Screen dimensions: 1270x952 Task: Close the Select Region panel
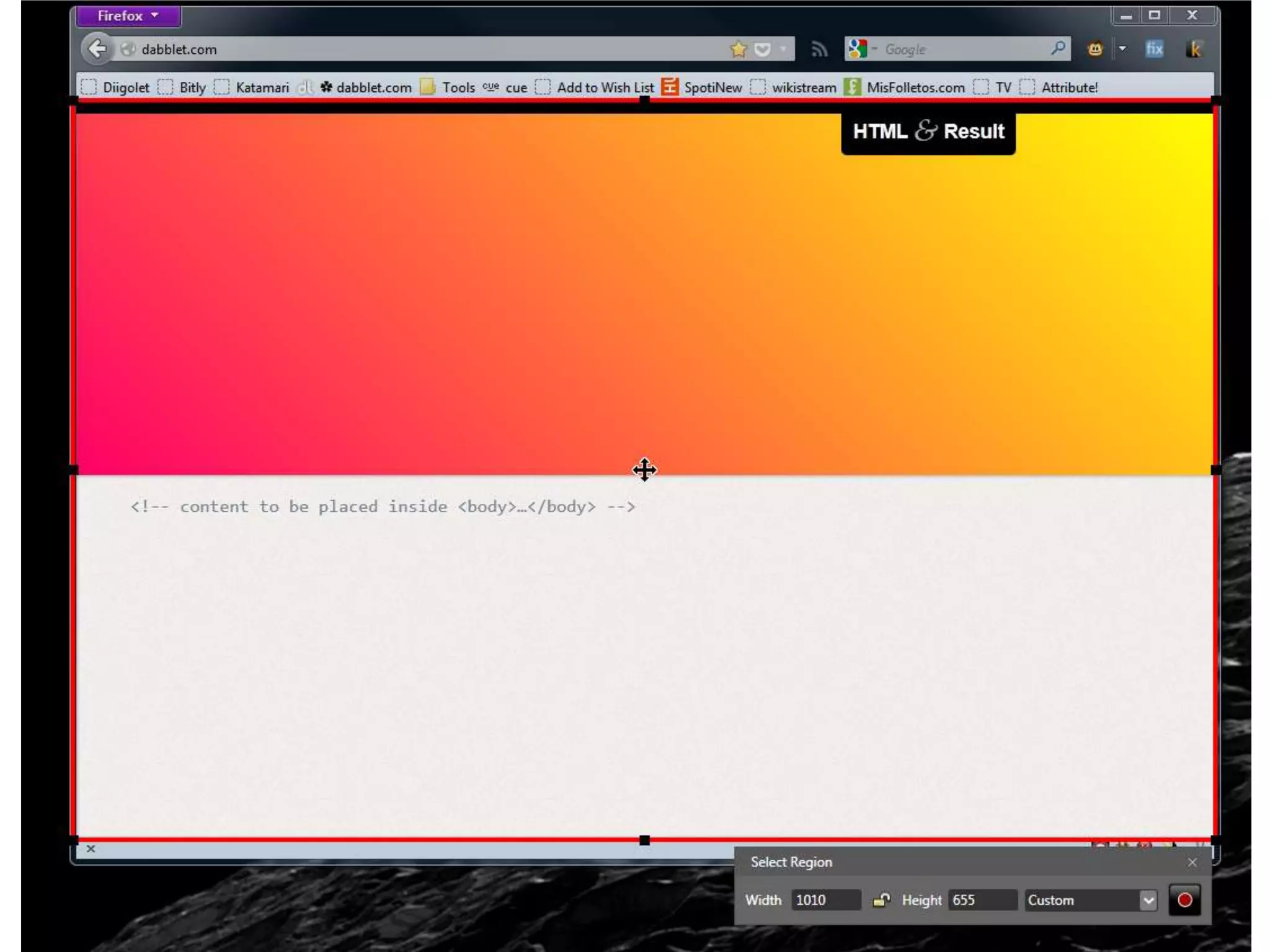pyautogui.click(x=1192, y=862)
